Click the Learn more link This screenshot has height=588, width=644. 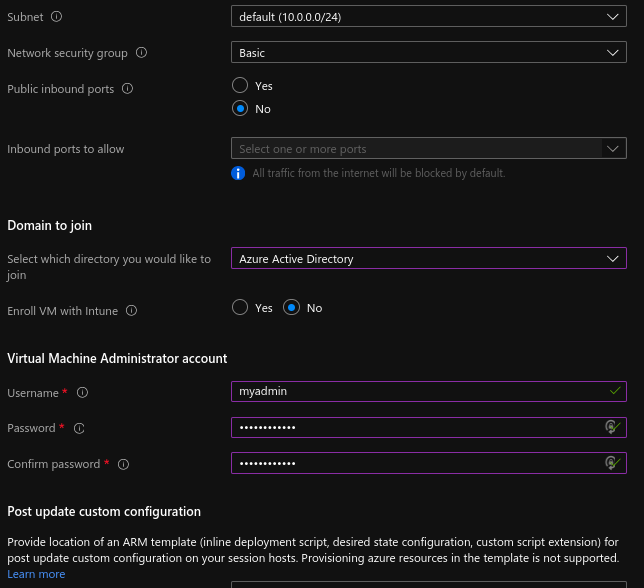[36, 574]
